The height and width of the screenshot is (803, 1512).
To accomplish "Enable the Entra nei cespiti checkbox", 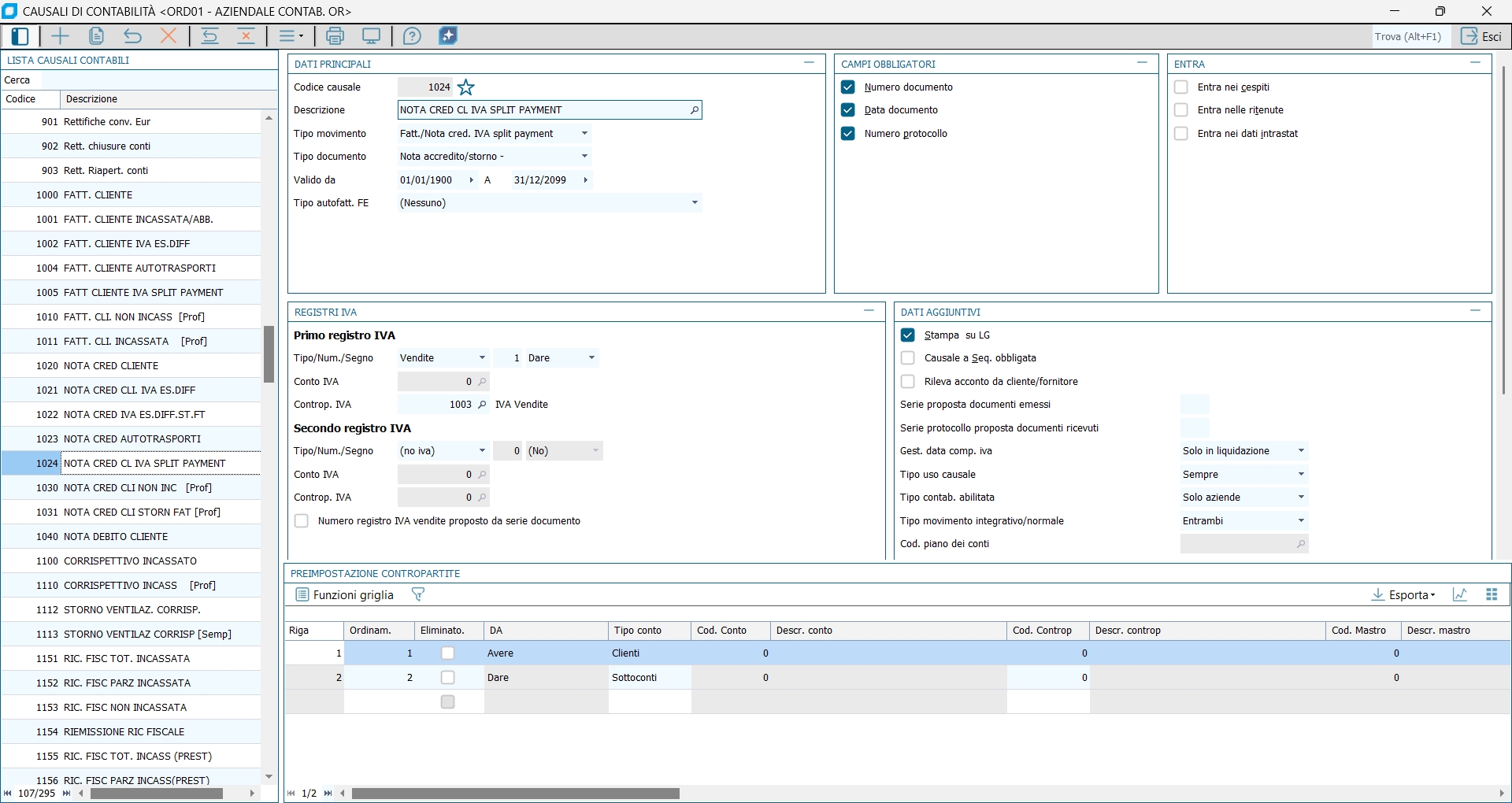I will (x=1180, y=87).
